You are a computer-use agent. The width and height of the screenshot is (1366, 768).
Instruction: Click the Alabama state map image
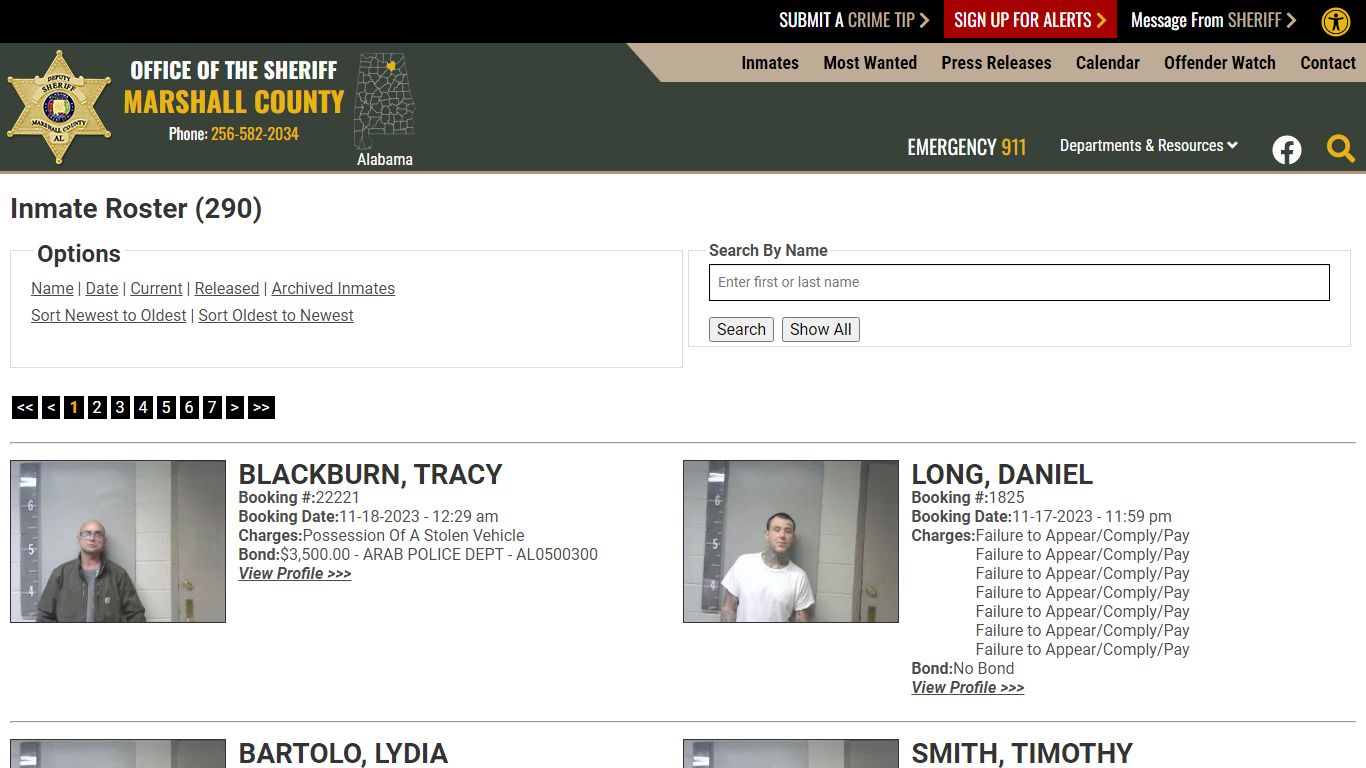(385, 101)
